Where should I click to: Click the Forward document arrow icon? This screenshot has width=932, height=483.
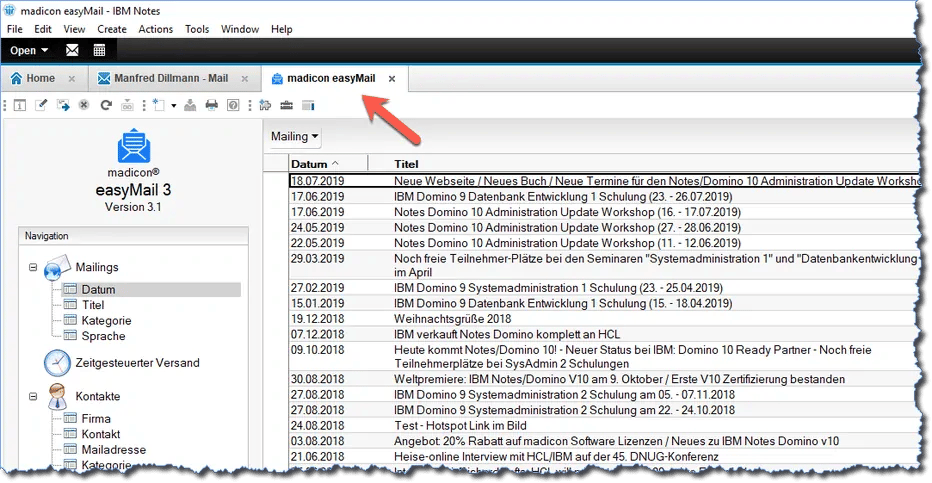coord(63,105)
